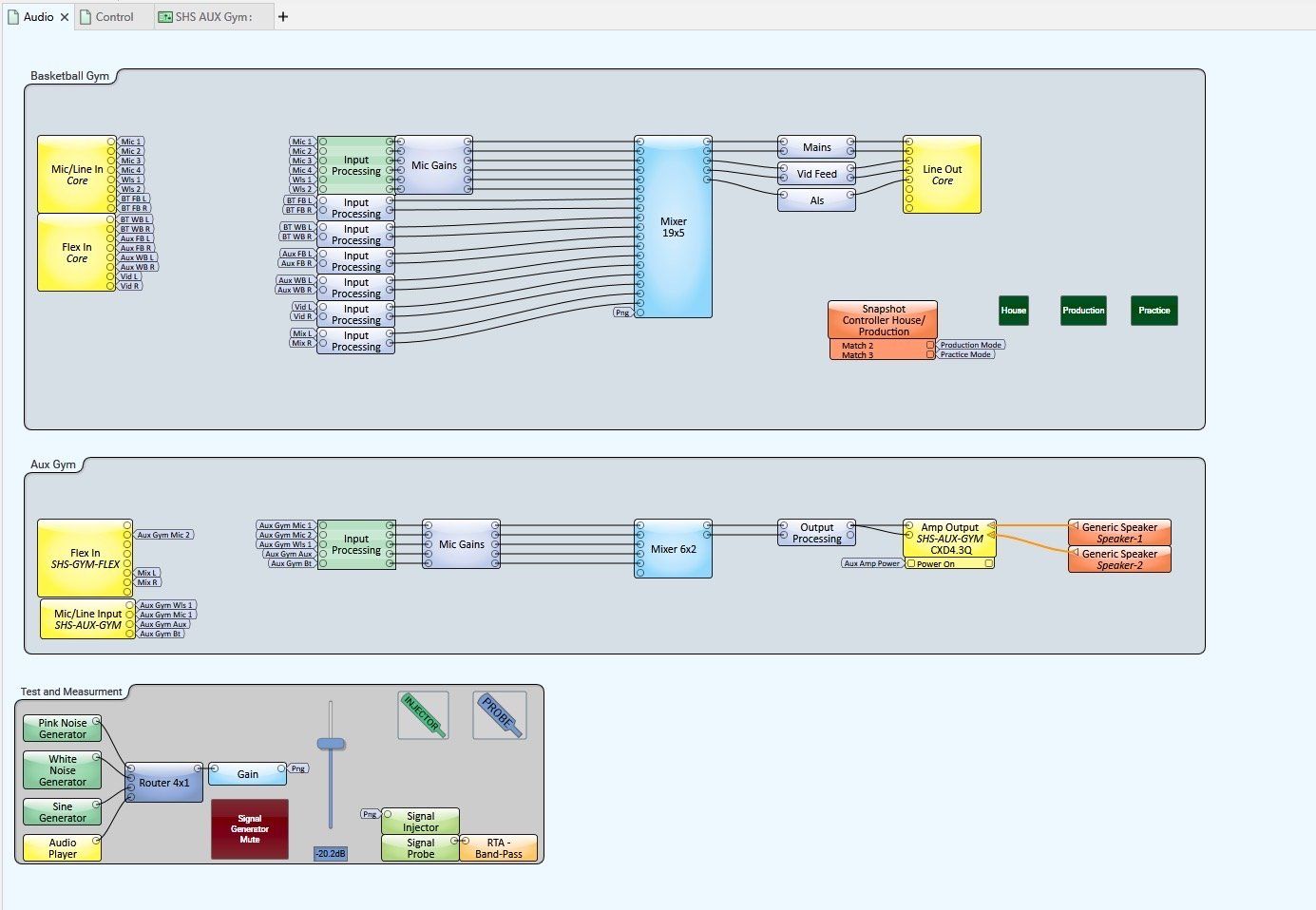Select the Mic/Line Input SHS-AUX-GYM block
This screenshot has width=1316, height=910.
[x=87, y=619]
